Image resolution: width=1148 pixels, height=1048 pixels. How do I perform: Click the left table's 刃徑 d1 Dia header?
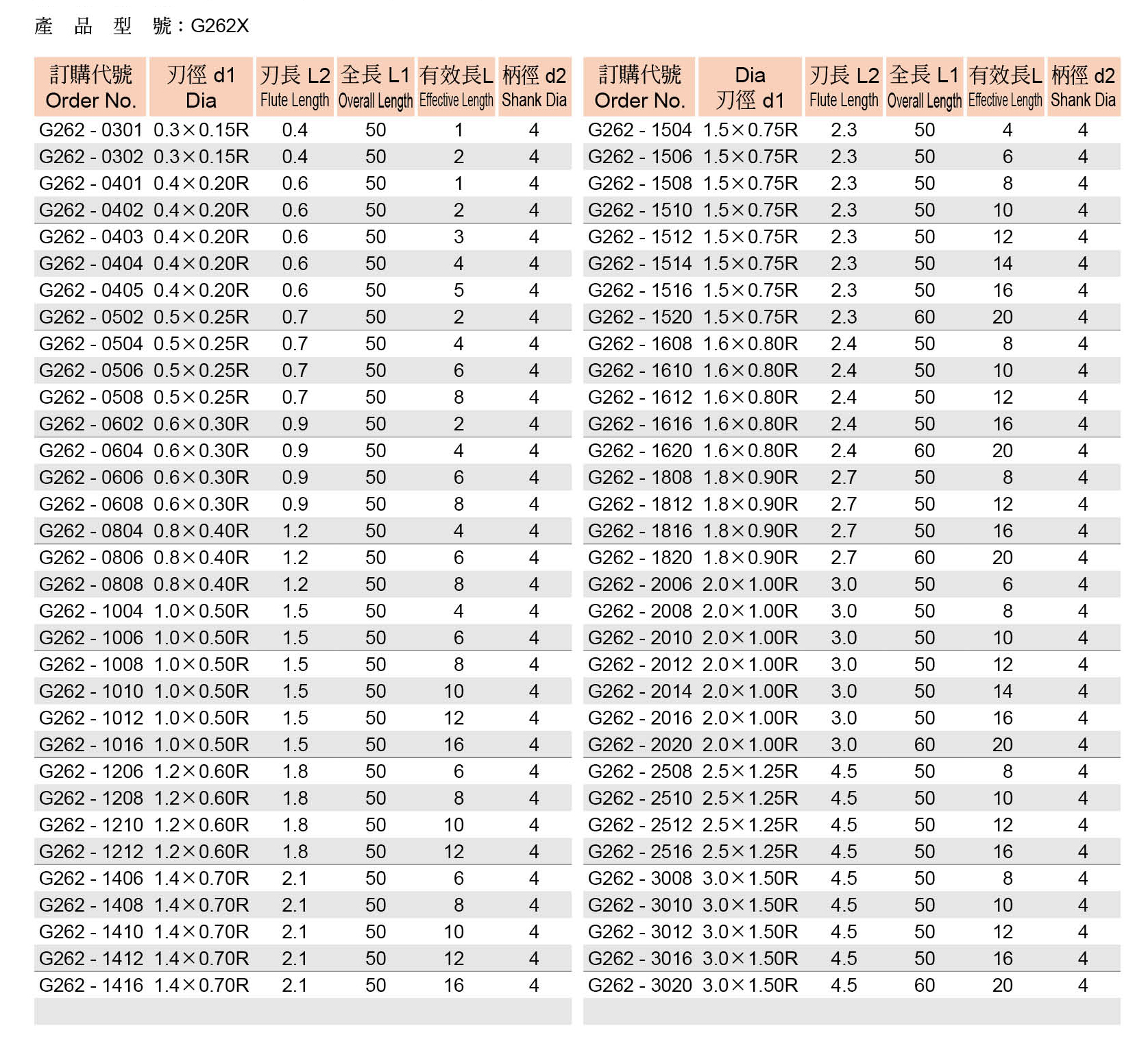tap(201, 87)
